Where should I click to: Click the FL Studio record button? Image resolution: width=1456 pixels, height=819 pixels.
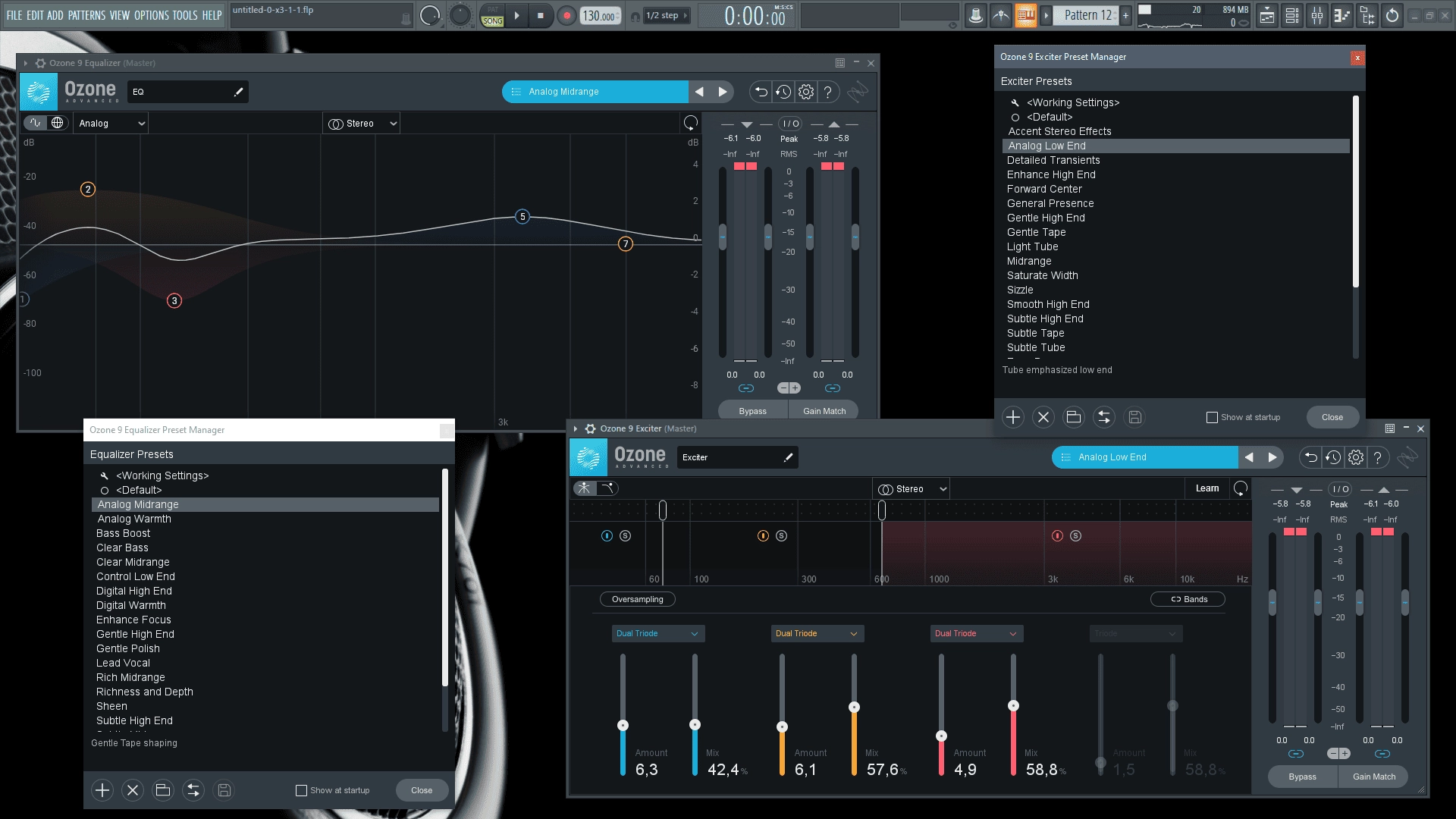[566, 15]
